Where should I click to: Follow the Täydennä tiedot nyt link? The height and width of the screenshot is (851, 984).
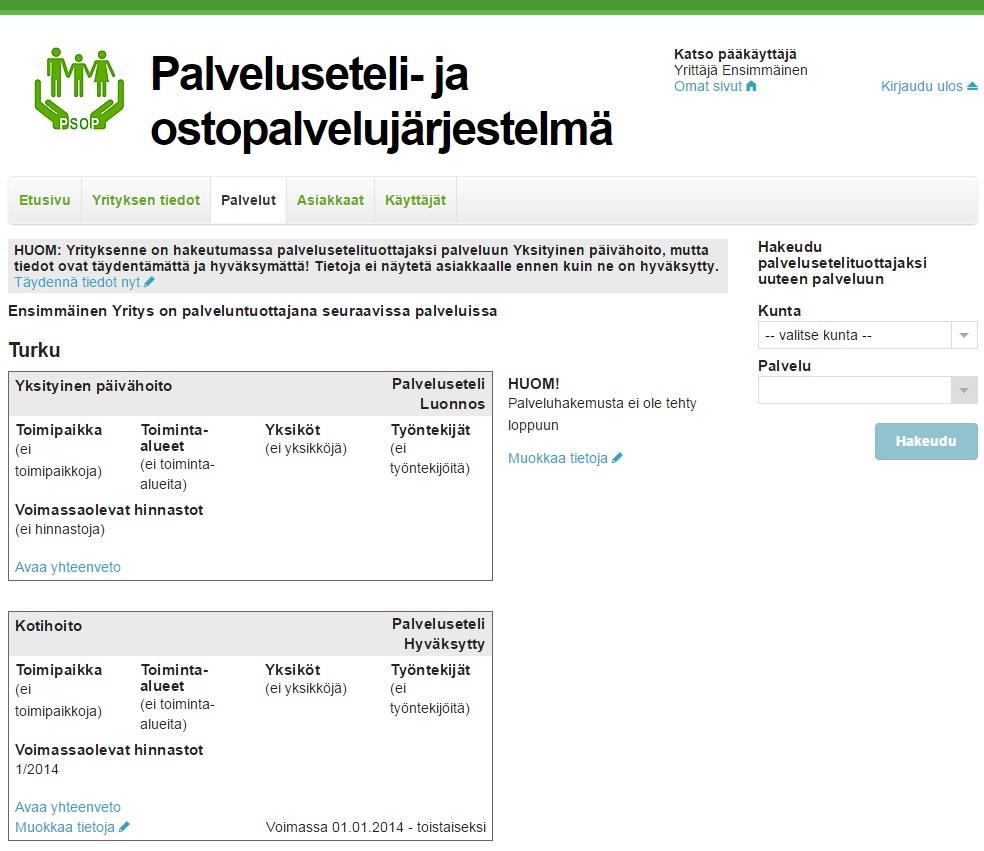click(x=77, y=282)
